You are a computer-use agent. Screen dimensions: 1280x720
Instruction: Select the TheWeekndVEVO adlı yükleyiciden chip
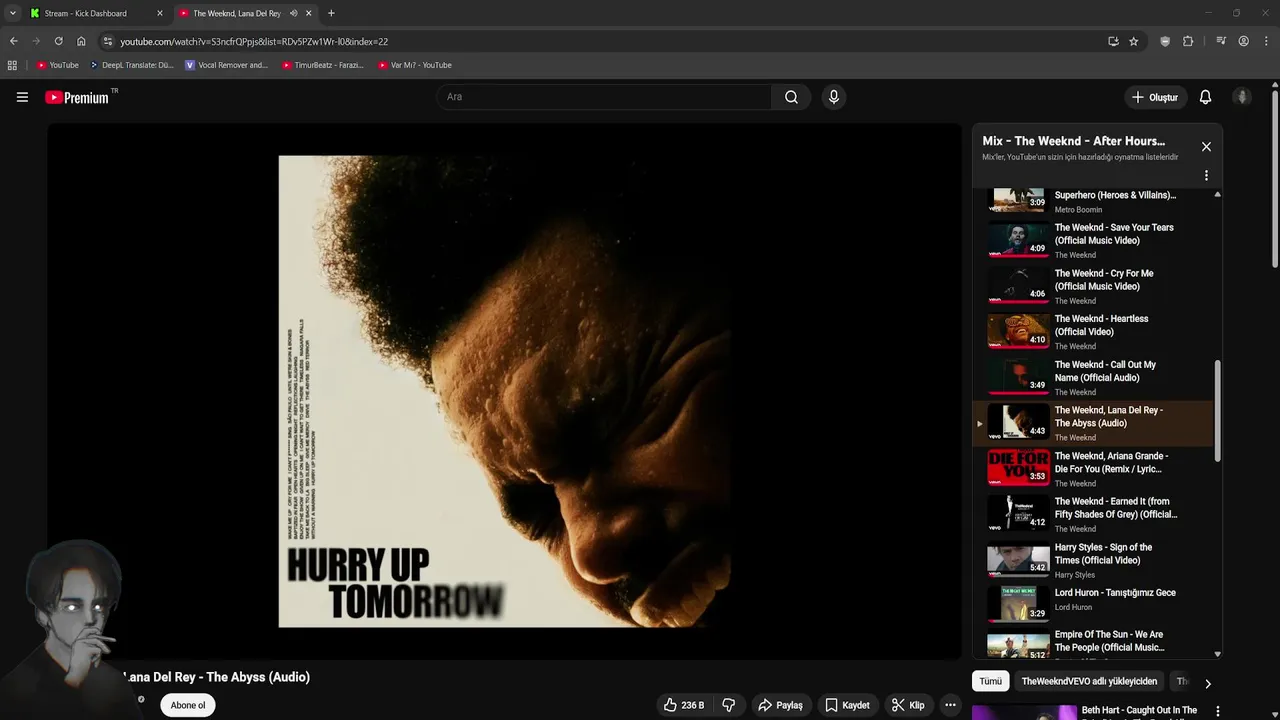1089,681
